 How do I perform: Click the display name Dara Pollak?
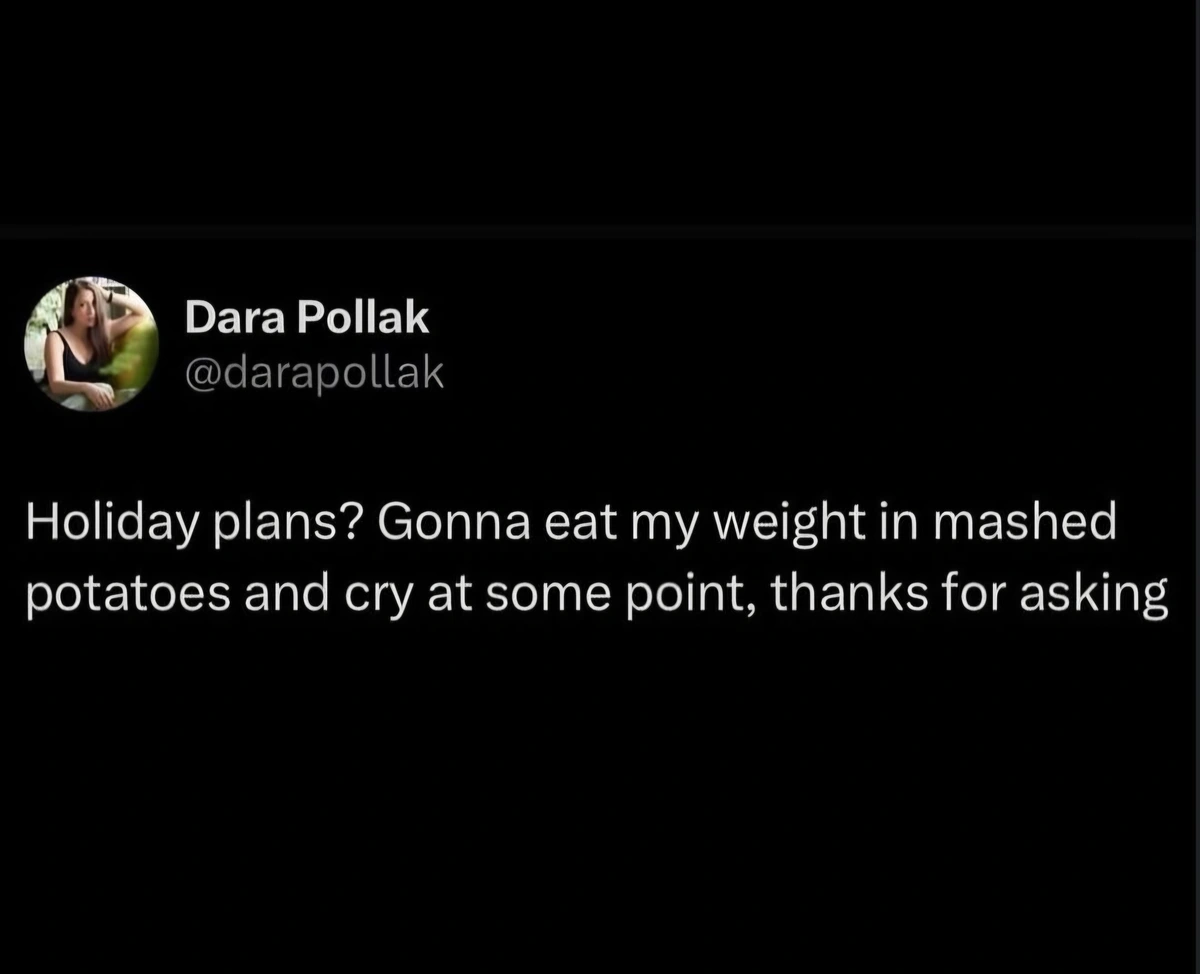point(307,319)
